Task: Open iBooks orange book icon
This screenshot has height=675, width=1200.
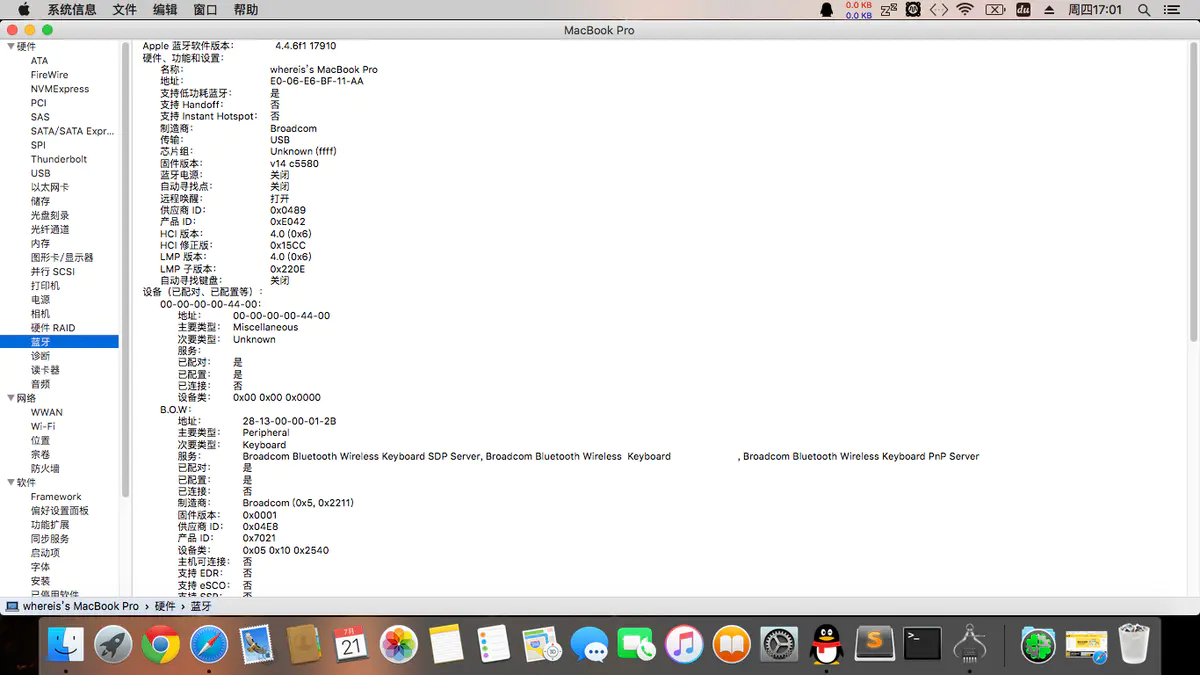Action: pos(732,644)
